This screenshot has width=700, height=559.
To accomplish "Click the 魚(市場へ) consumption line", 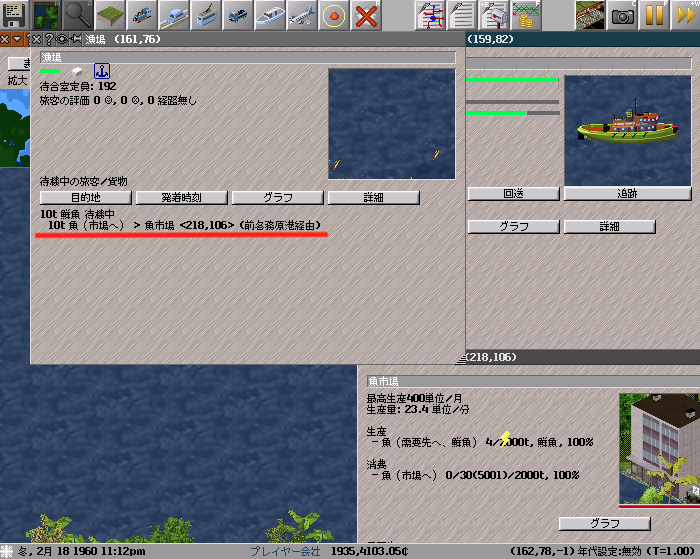I will [475, 476].
